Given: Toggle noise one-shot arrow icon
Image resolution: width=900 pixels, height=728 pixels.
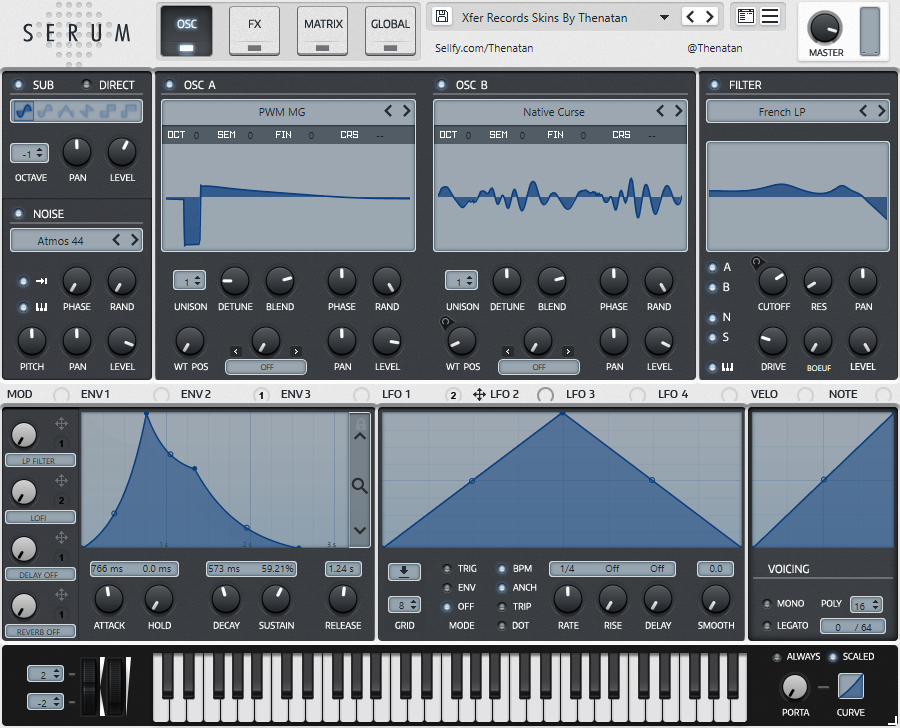Looking at the screenshot, I should pyautogui.click(x=41, y=281).
